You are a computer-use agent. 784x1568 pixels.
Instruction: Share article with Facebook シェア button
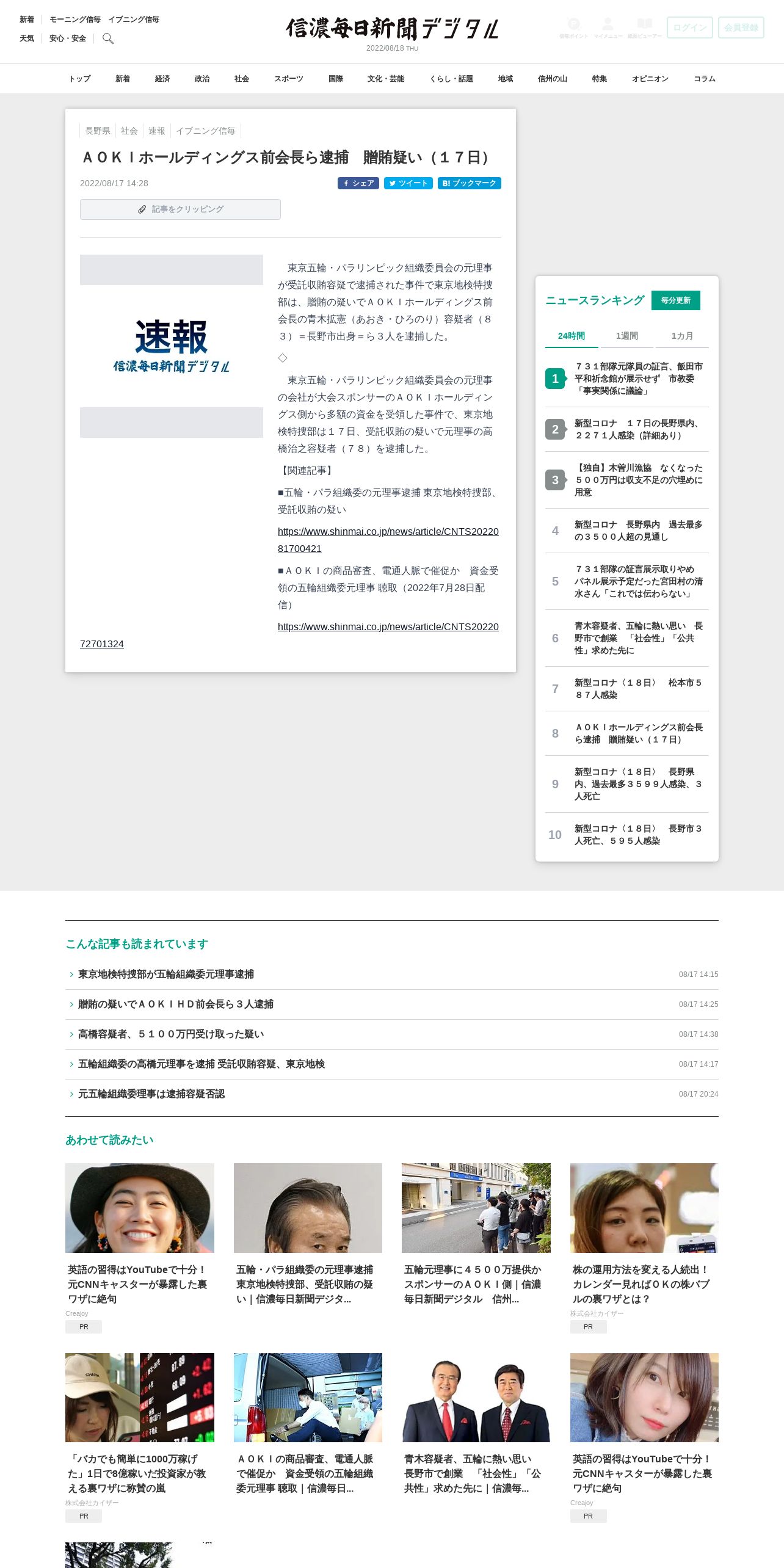pyautogui.click(x=358, y=183)
